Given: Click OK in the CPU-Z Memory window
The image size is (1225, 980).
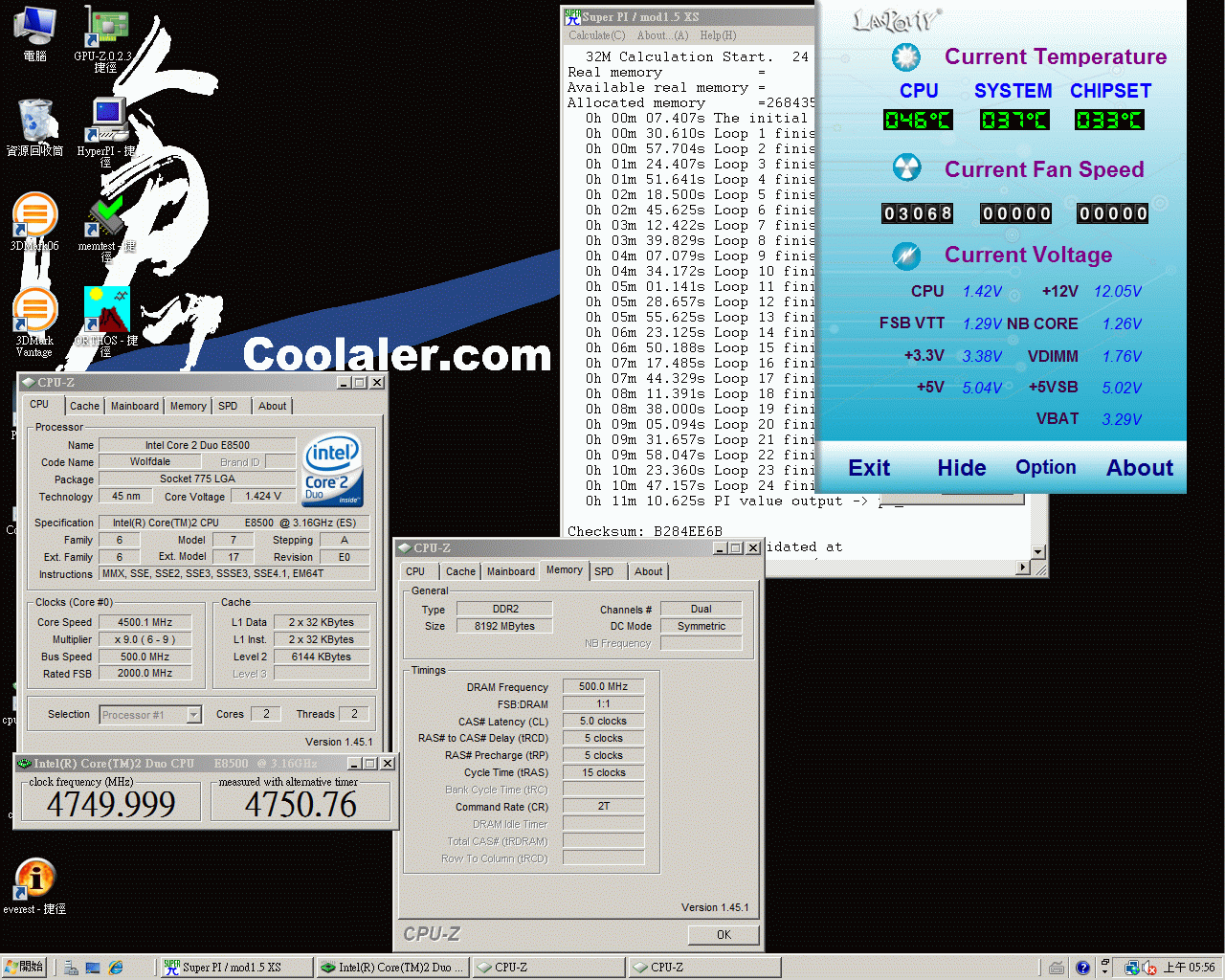Looking at the screenshot, I should [724, 935].
